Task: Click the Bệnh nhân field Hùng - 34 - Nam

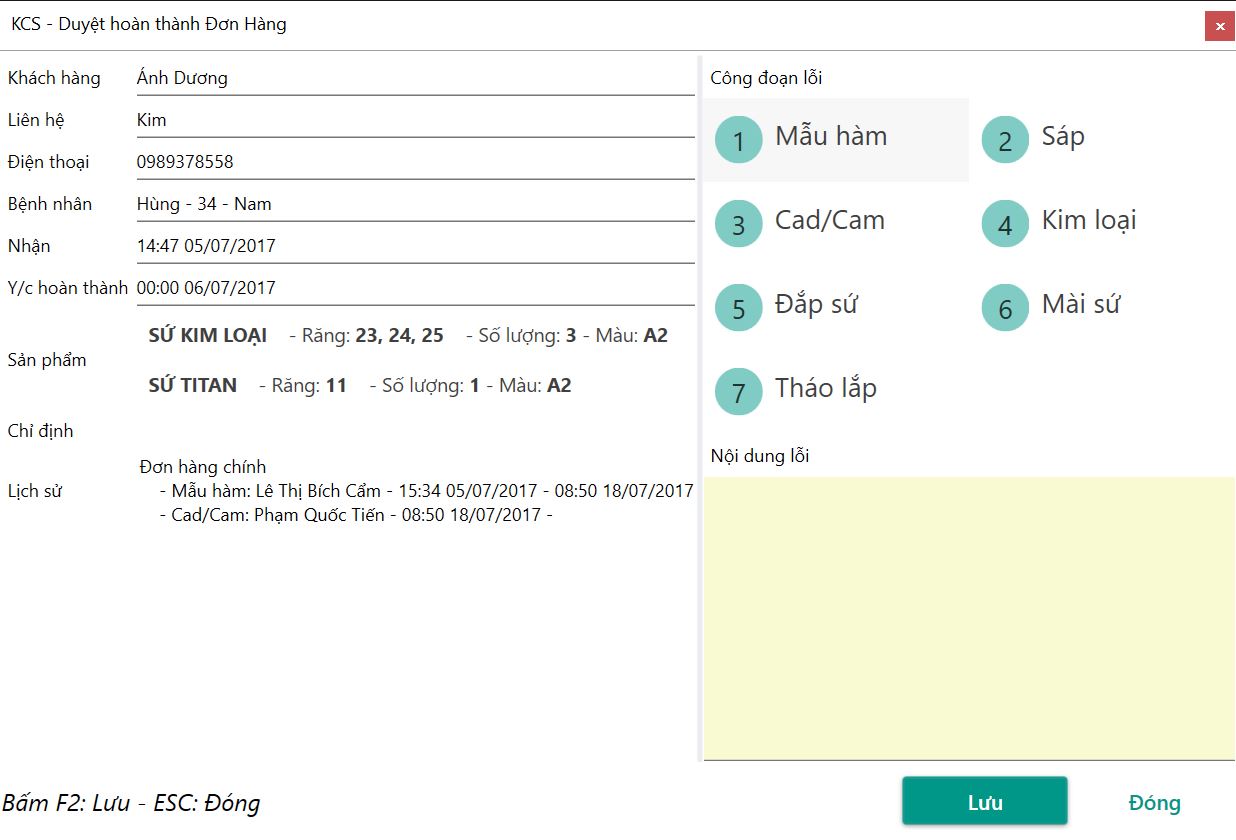Action: (414, 204)
